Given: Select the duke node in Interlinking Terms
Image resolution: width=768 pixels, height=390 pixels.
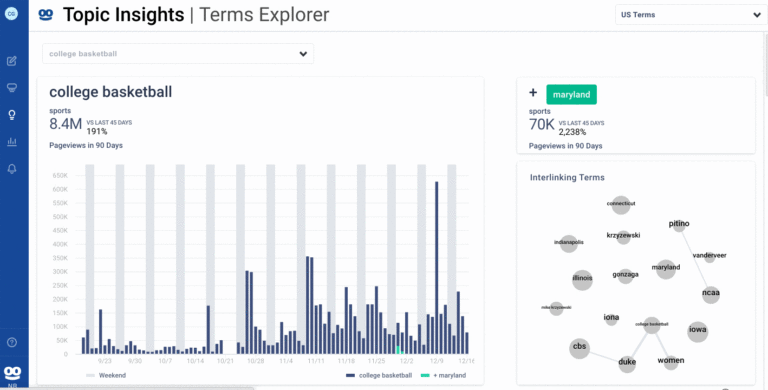Looking at the screenshot, I should 627,363.
